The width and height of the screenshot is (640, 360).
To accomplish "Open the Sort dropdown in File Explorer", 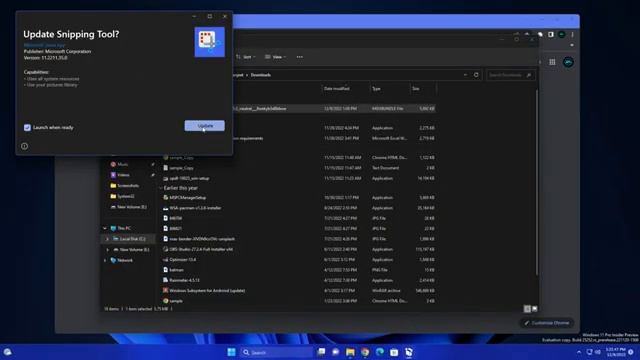I will (246, 57).
